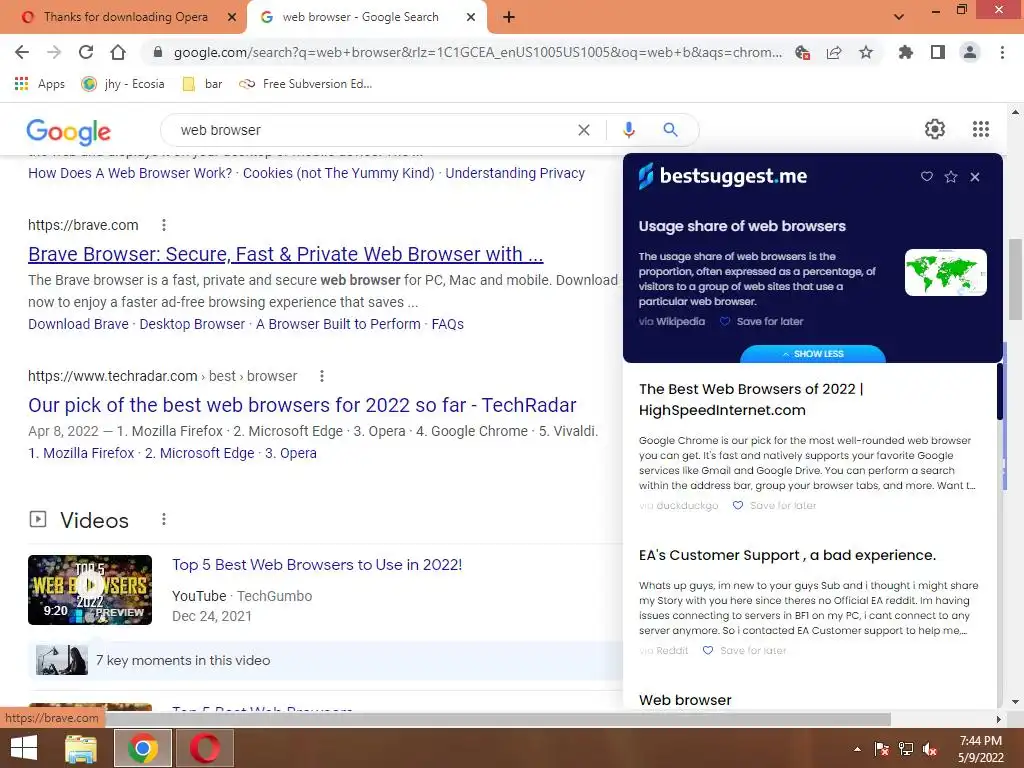Open options menu for brave.com result

[x=164, y=225]
